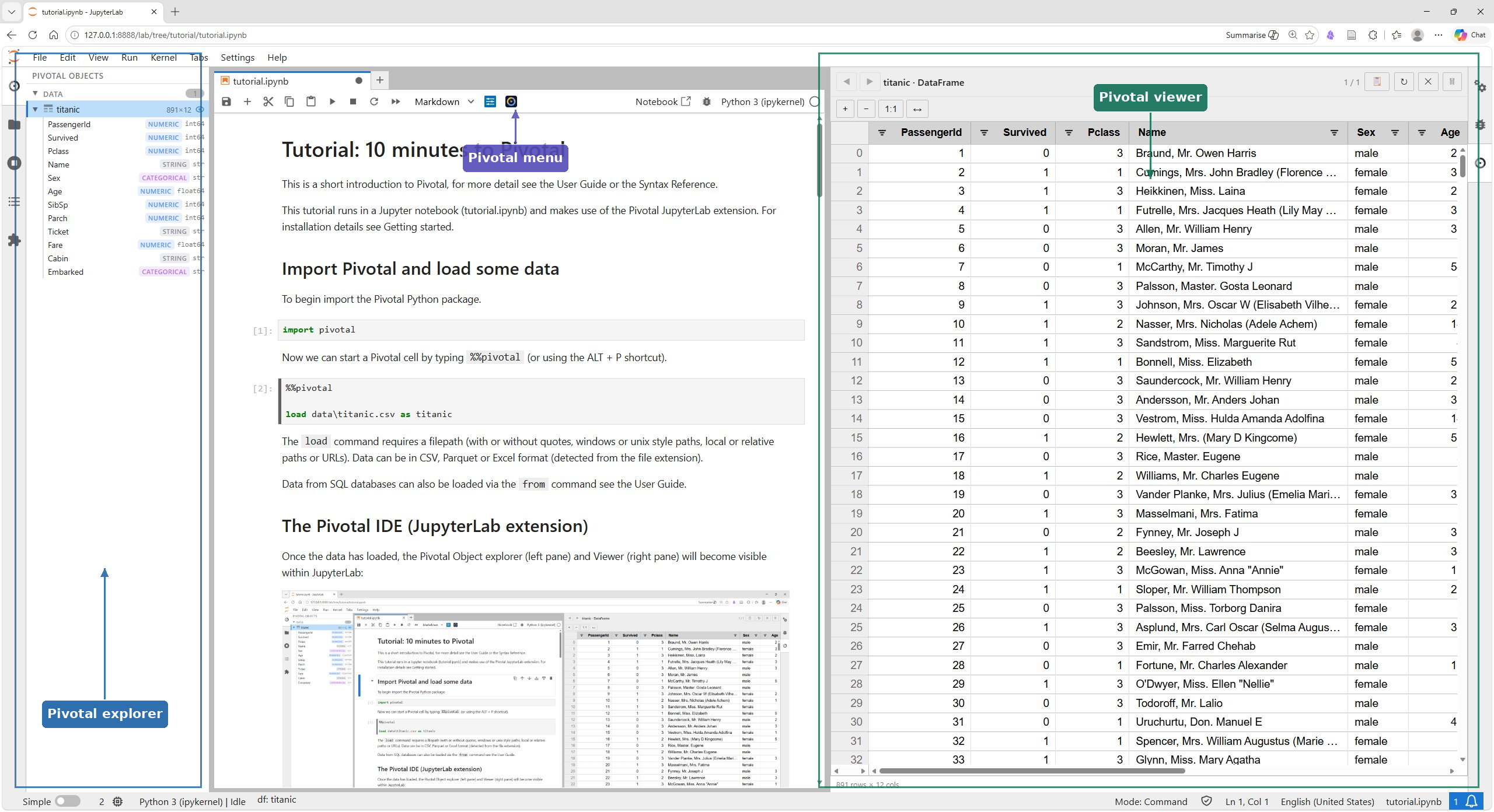Click the trusted notebook shield status icon
Viewport: 1494px width, 812px height.
[1207, 801]
